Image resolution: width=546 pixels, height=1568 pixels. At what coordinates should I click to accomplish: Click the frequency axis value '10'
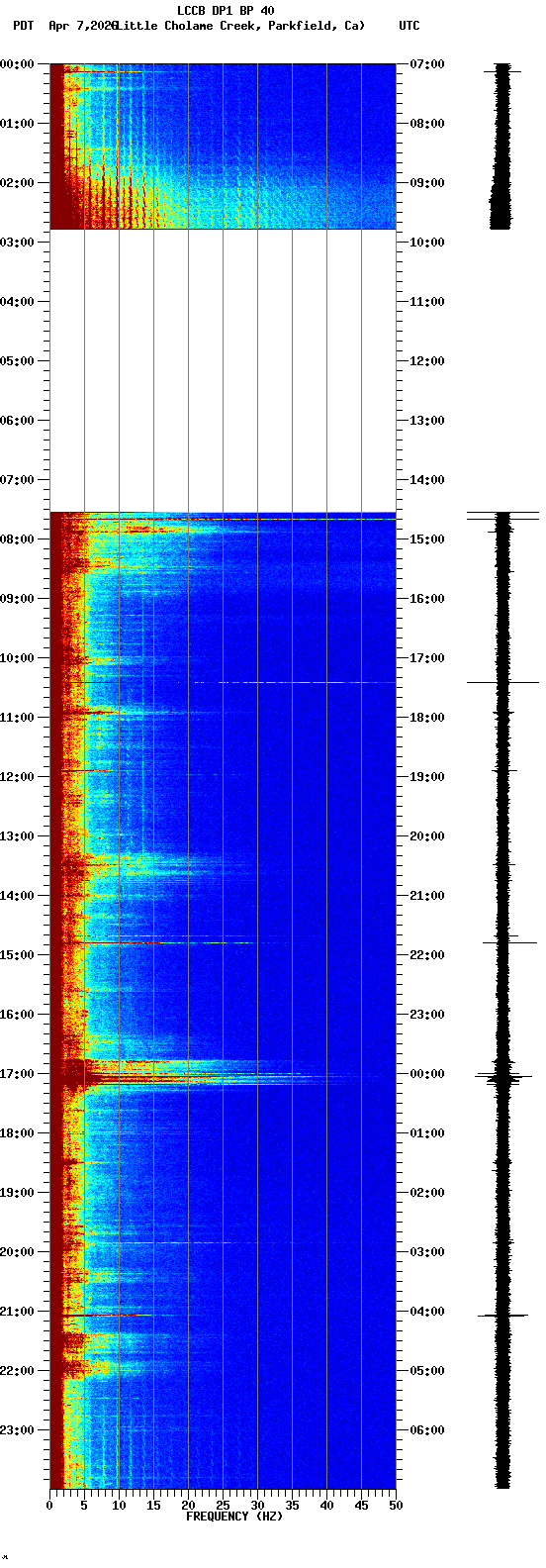pos(119,1506)
